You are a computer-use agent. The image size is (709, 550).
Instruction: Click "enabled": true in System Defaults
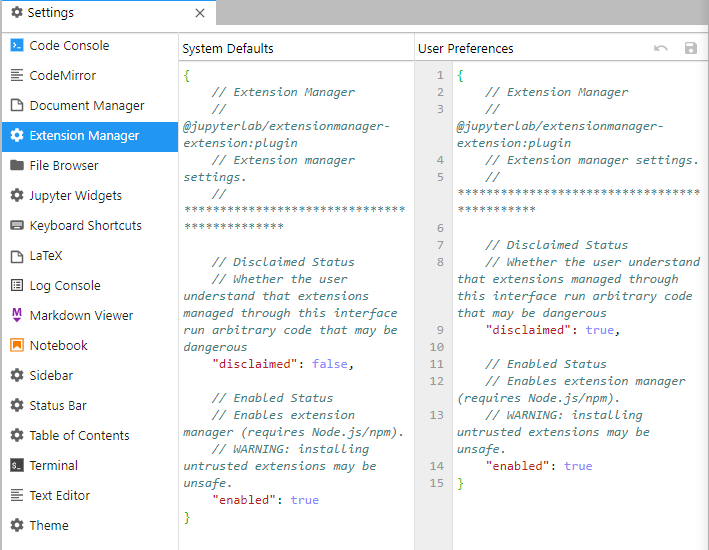pos(265,500)
